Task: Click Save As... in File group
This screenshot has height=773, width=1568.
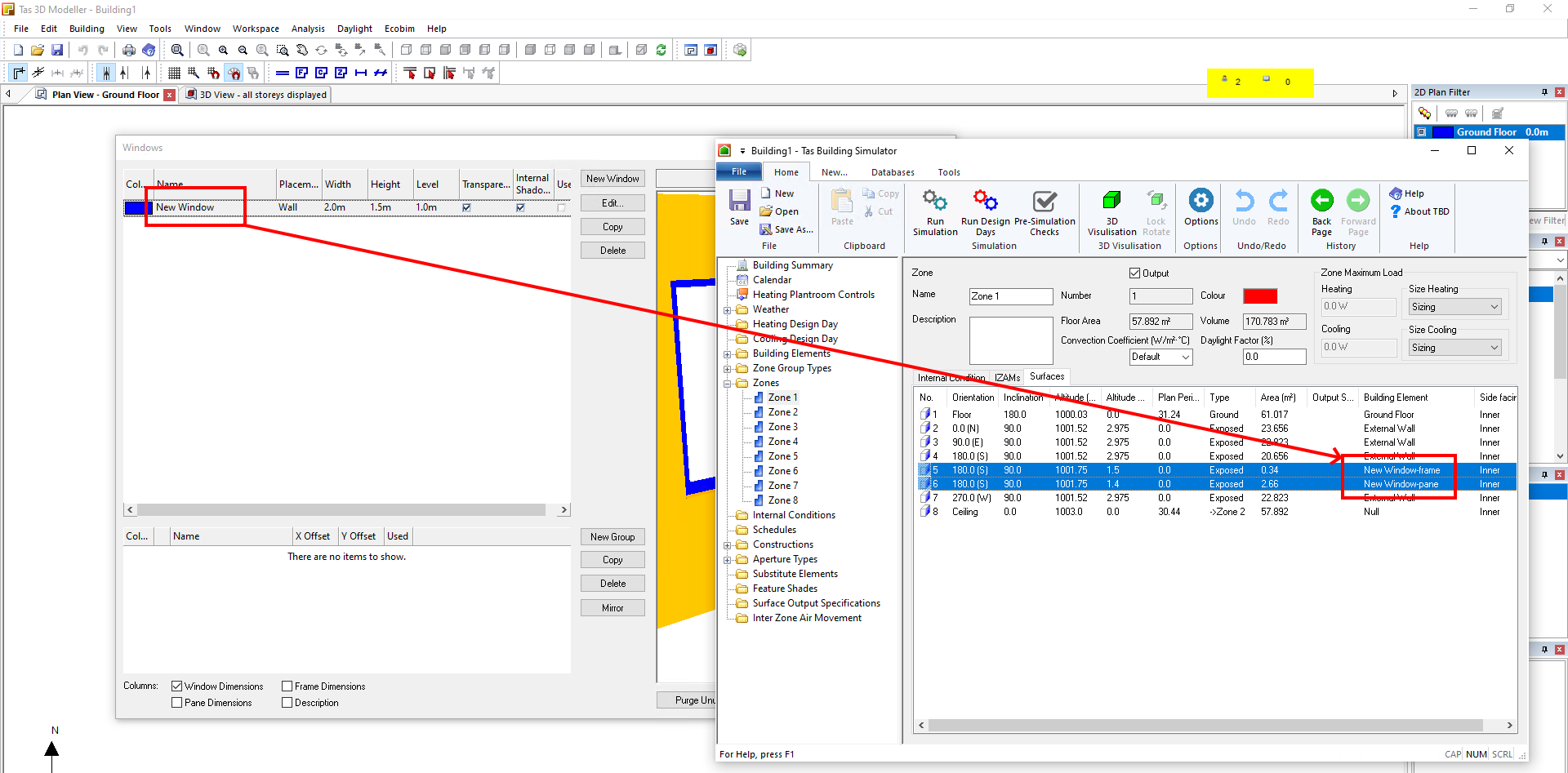Action: [786, 229]
